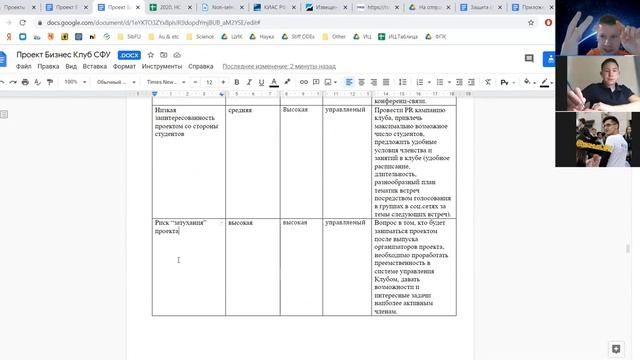Open the cell background fill color
The width and height of the screenshot is (640, 360).
click(x=529, y=82)
